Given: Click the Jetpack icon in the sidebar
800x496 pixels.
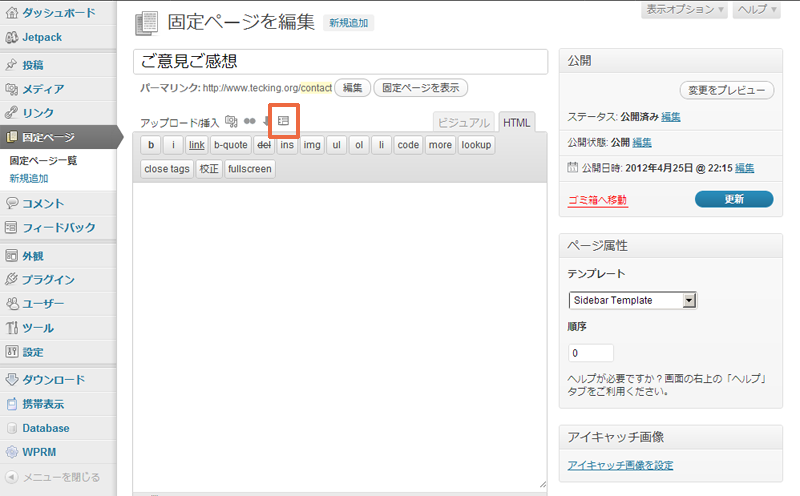Looking at the screenshot, I should click(x=11, y=37).
